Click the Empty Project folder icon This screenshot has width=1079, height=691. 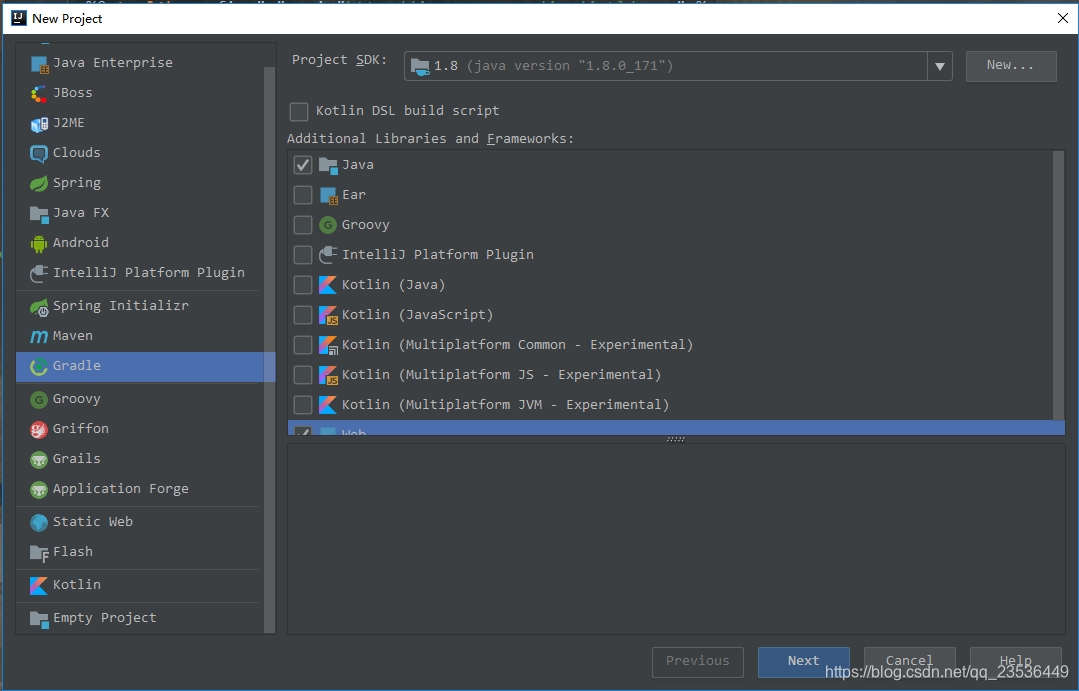(39, 619)
